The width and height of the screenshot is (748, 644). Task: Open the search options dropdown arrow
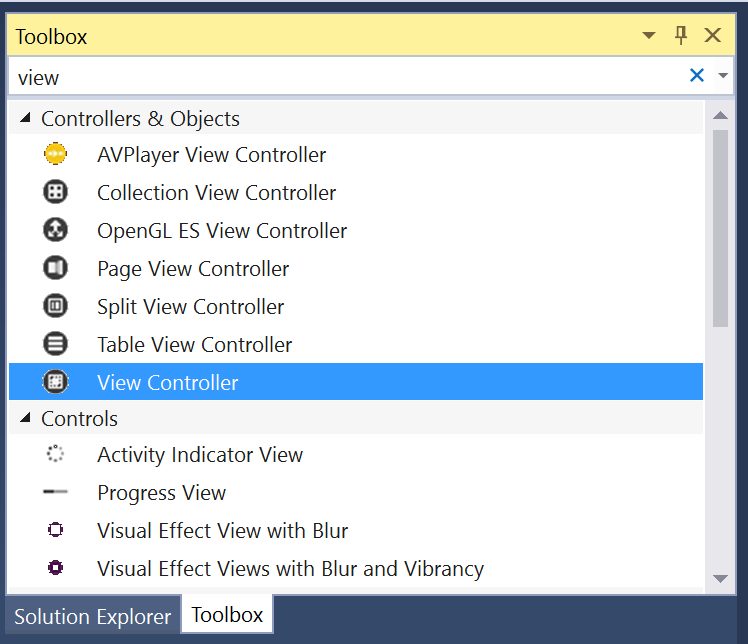click(723, 75)
